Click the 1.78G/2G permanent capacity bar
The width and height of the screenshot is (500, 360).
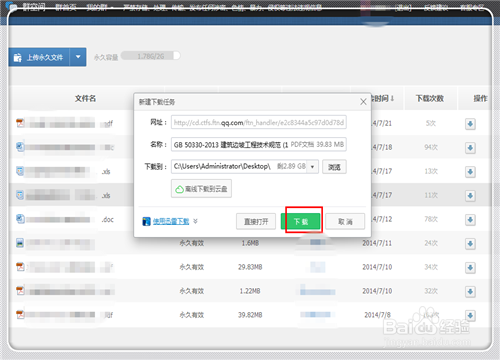[x=150, y=56]
